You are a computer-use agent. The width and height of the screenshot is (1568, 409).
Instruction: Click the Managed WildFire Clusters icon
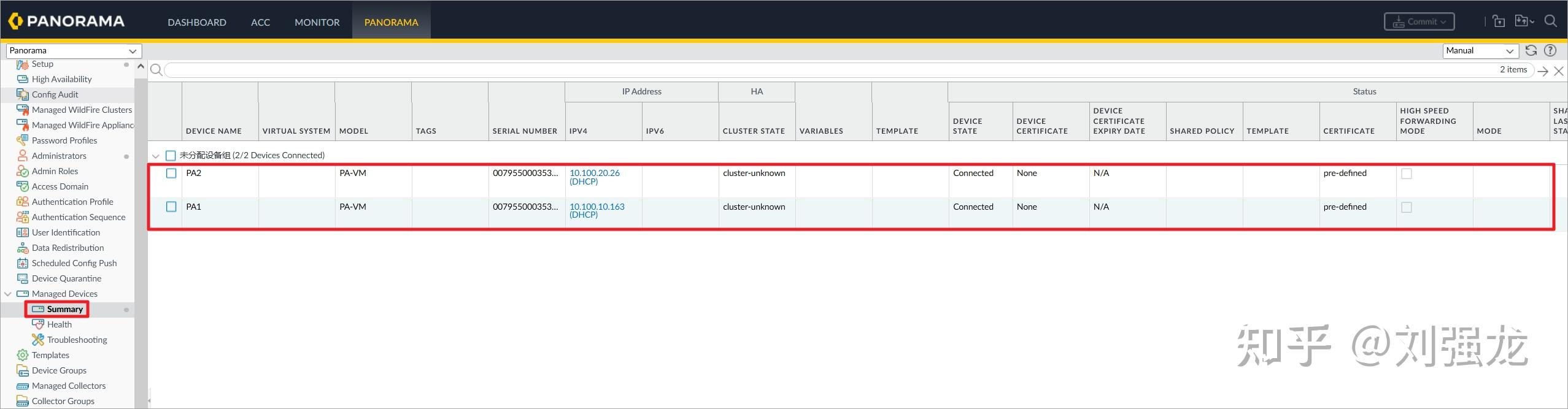pos(23,110)
